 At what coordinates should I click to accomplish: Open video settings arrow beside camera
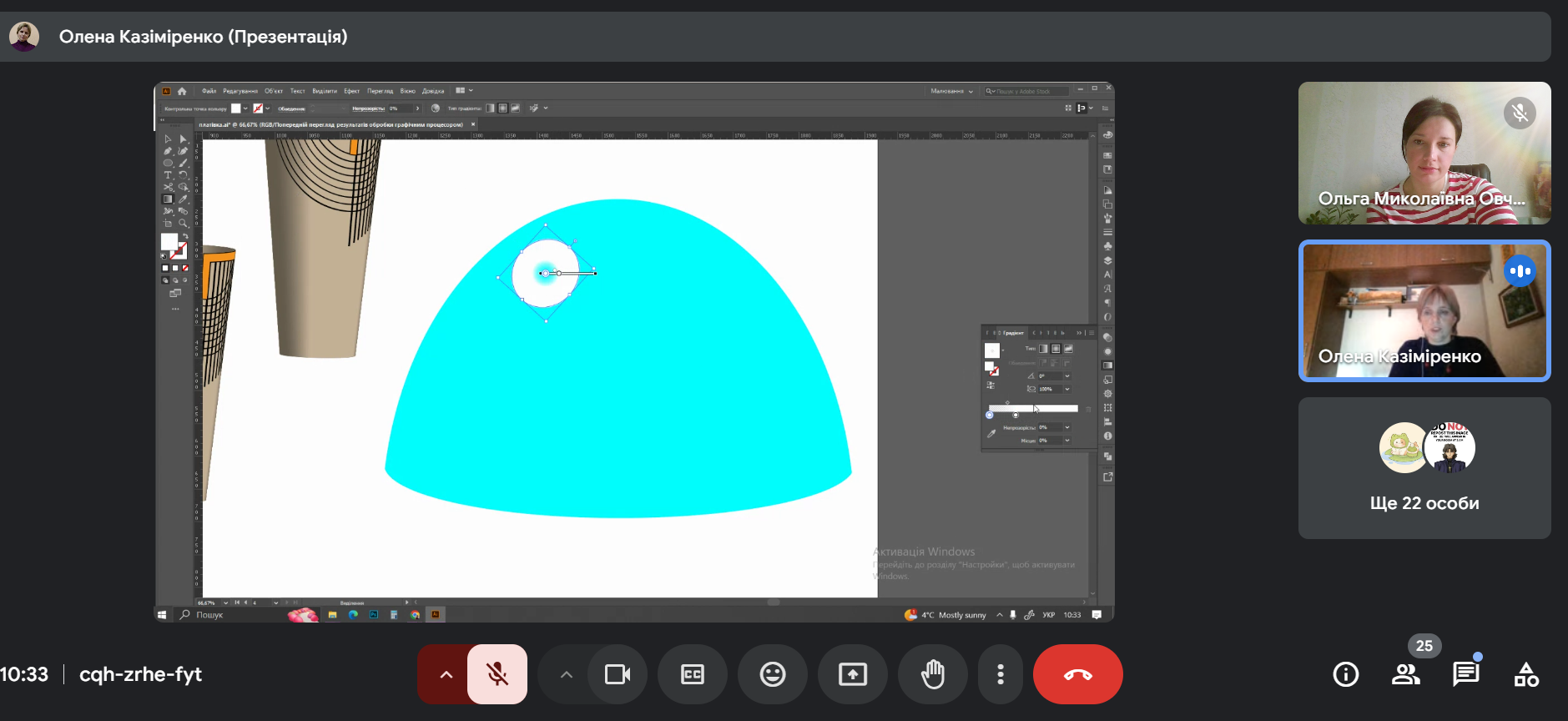[x=567, y=674]
